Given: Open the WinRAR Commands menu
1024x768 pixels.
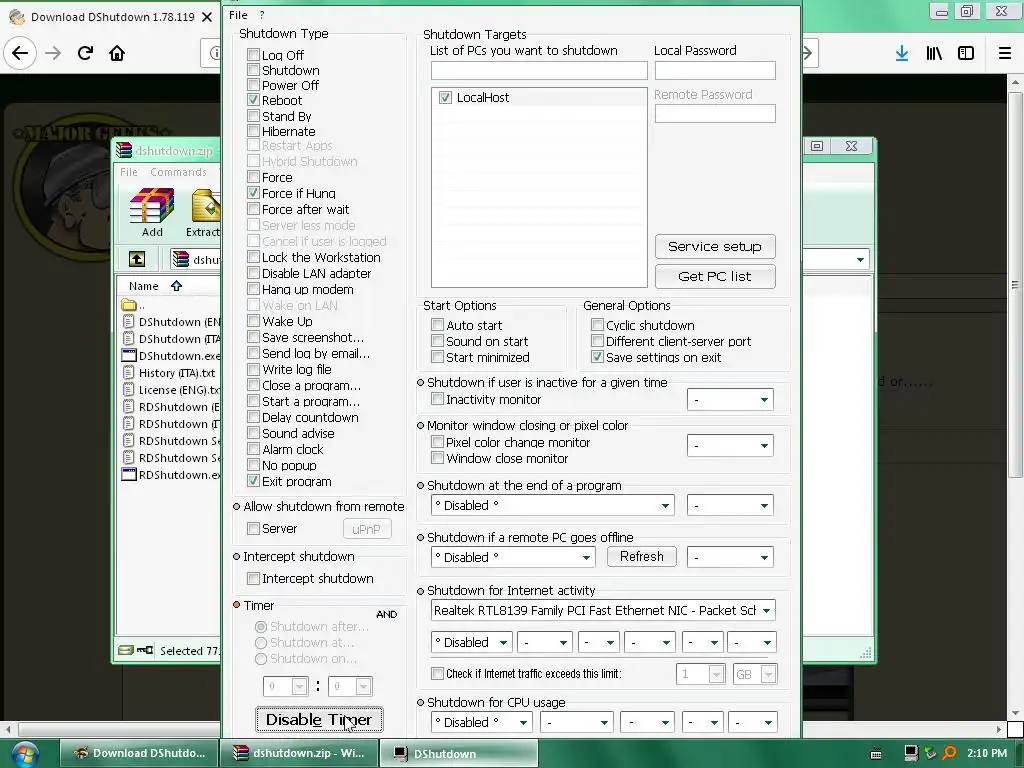Looking at the screenshot, I should [x=178, y=172].
